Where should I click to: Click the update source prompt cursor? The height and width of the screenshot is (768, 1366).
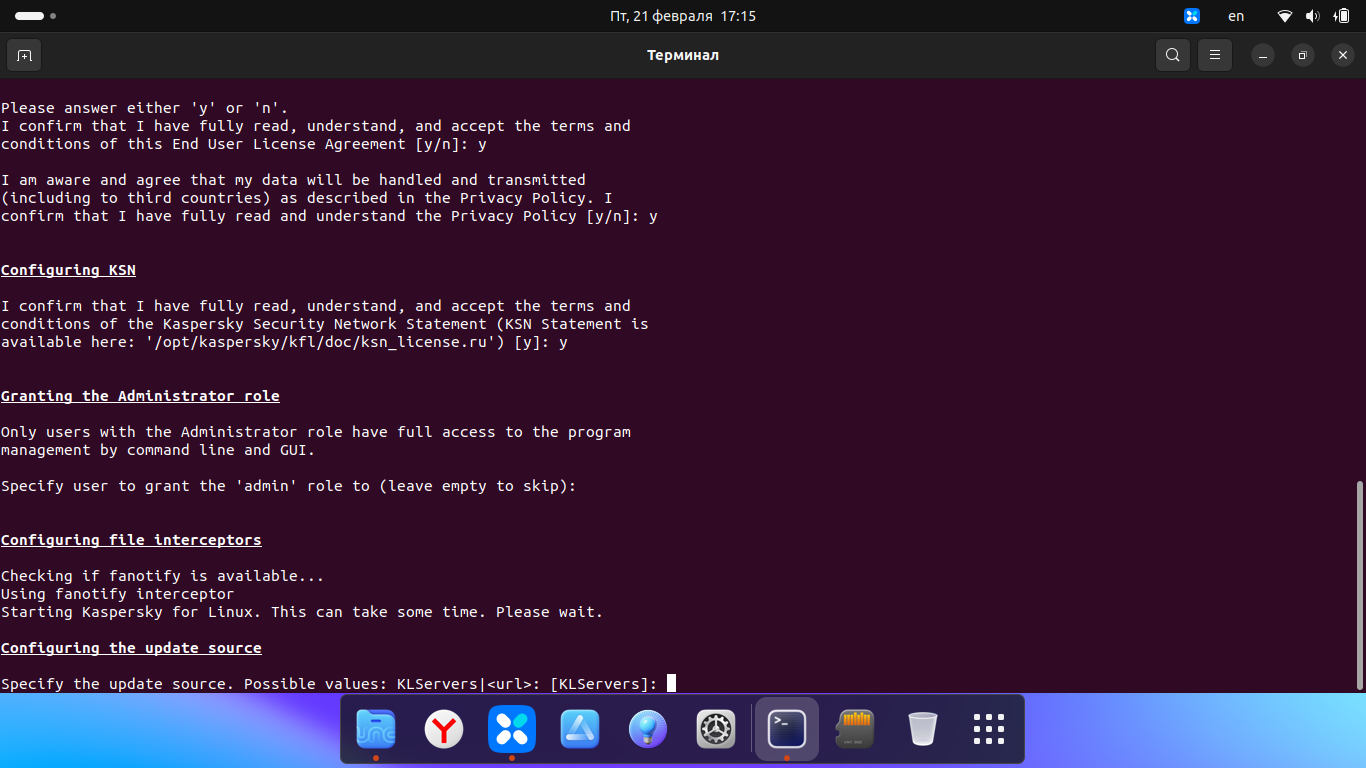coord(672,683)
